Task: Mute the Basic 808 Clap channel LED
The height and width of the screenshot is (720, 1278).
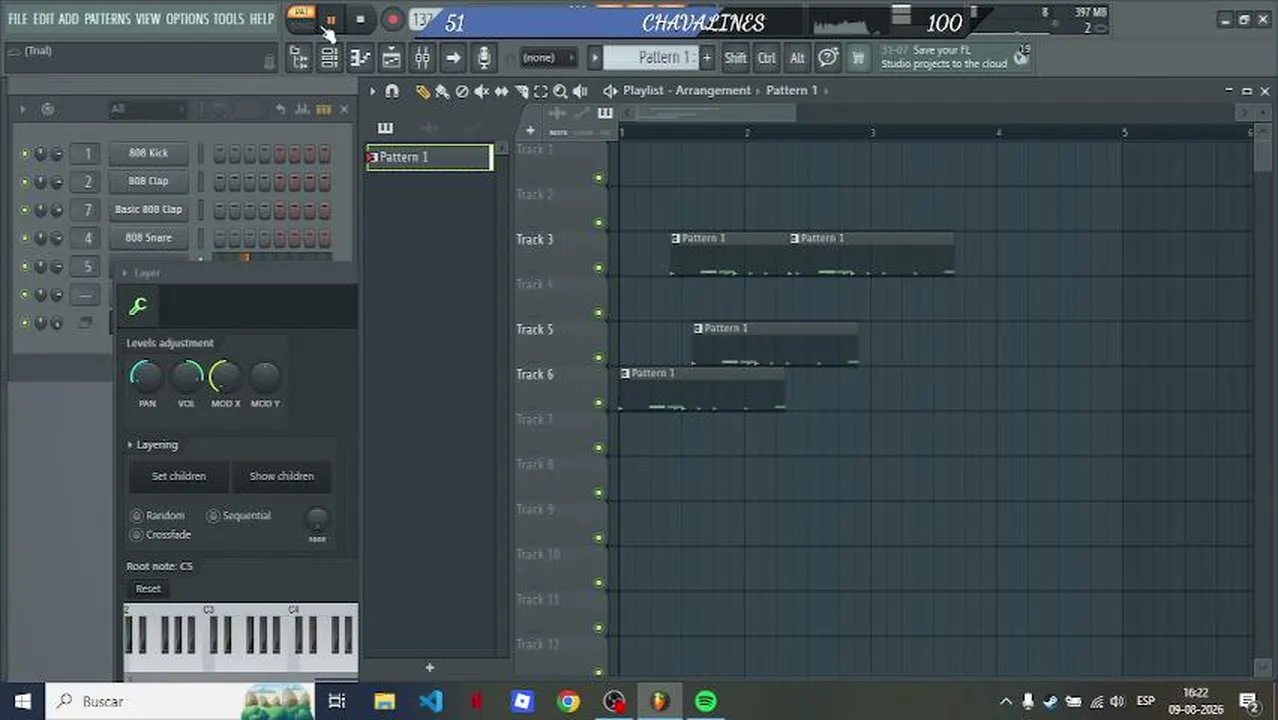Action: [25, 210]
